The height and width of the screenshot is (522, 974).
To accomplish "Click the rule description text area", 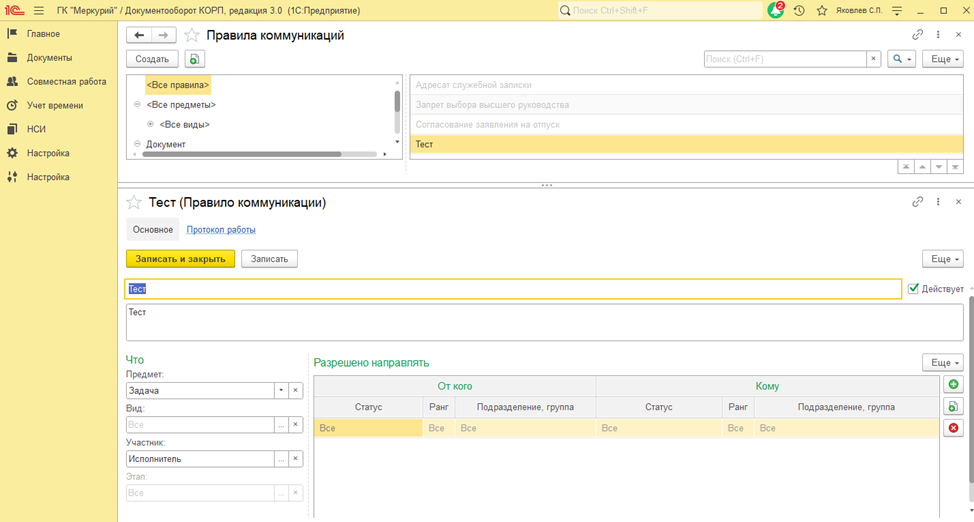I will [544, 322].
